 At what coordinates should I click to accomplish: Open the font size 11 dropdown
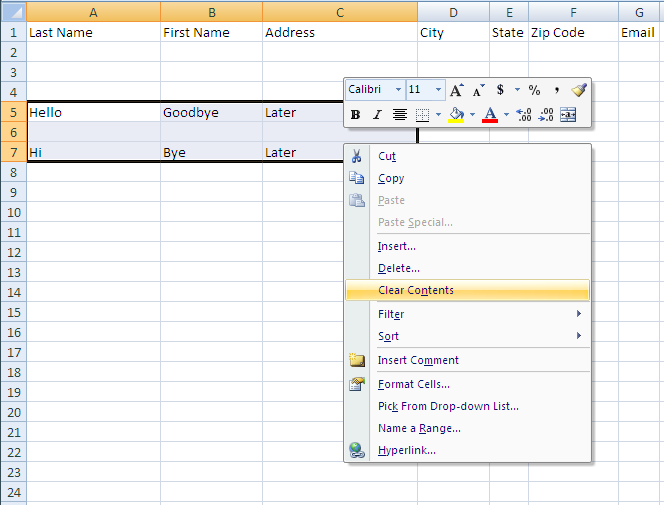[438, 89]
